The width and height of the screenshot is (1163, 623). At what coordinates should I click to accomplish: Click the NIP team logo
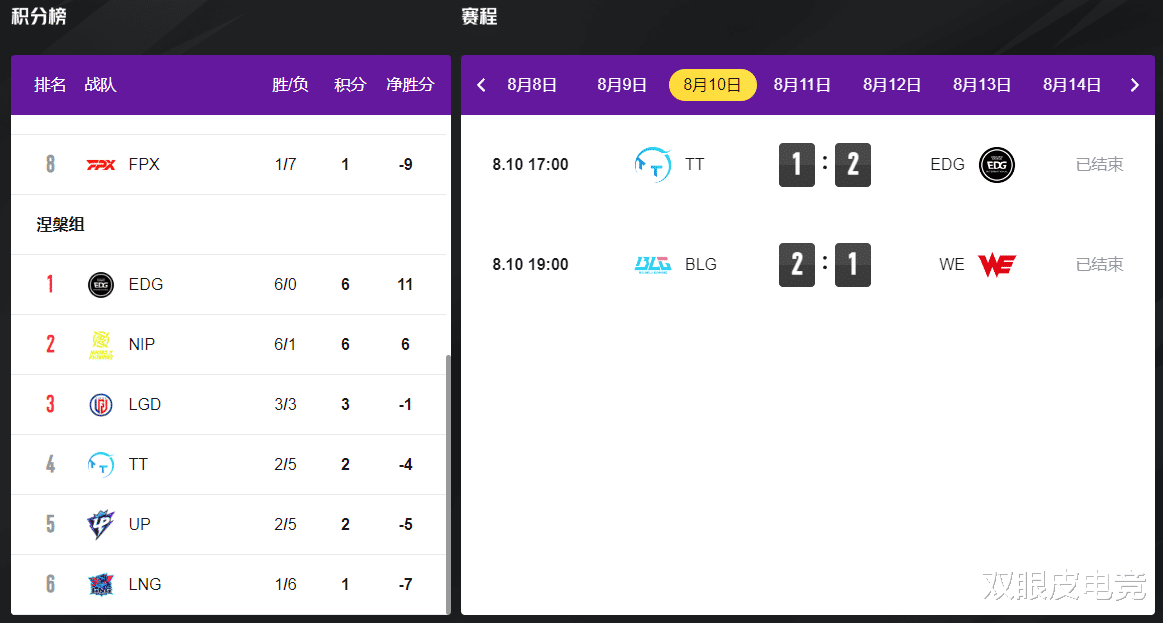click(x=101, y=345)
